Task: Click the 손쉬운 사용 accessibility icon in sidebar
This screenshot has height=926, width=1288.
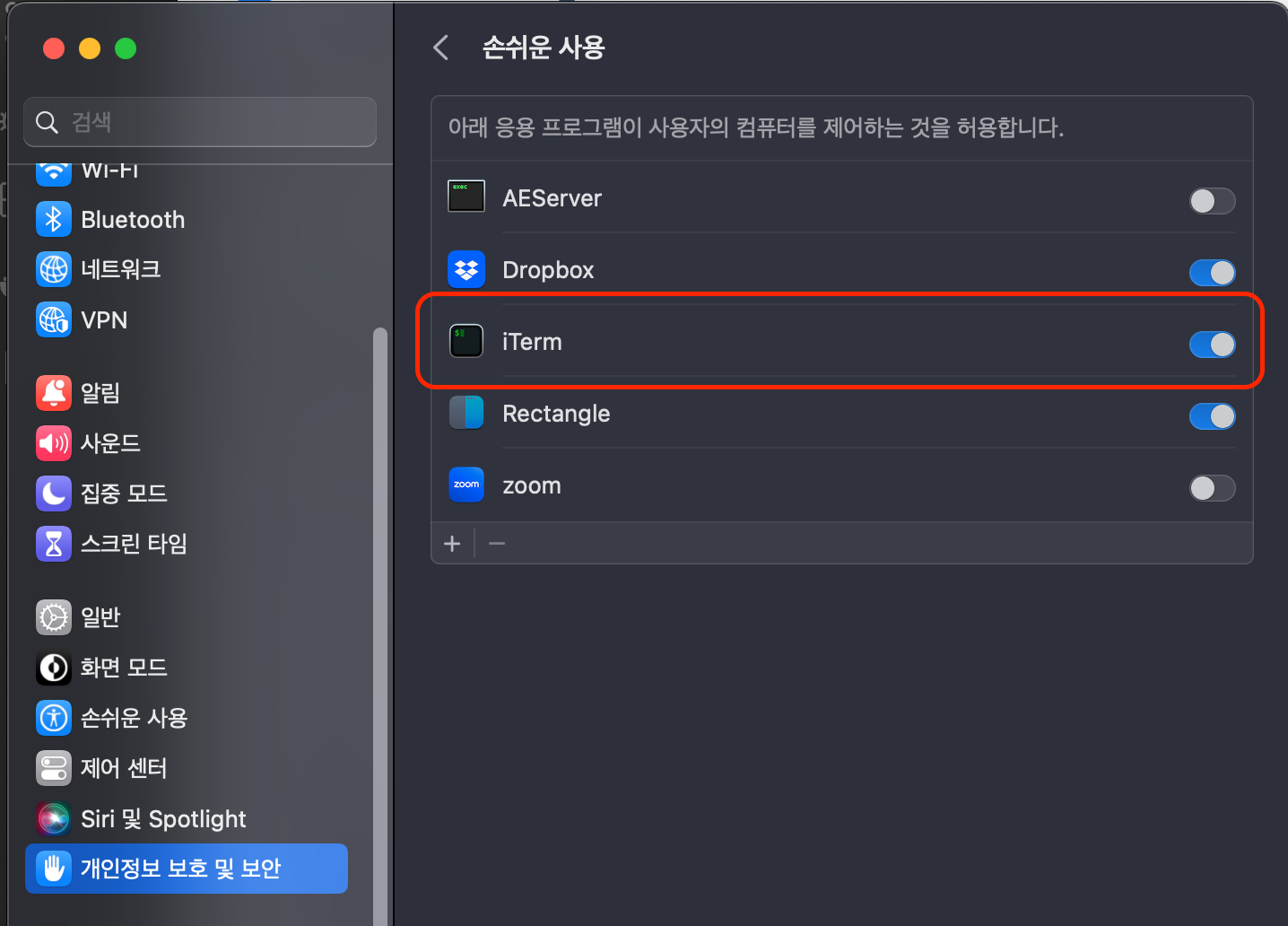Action: point(54,718)
